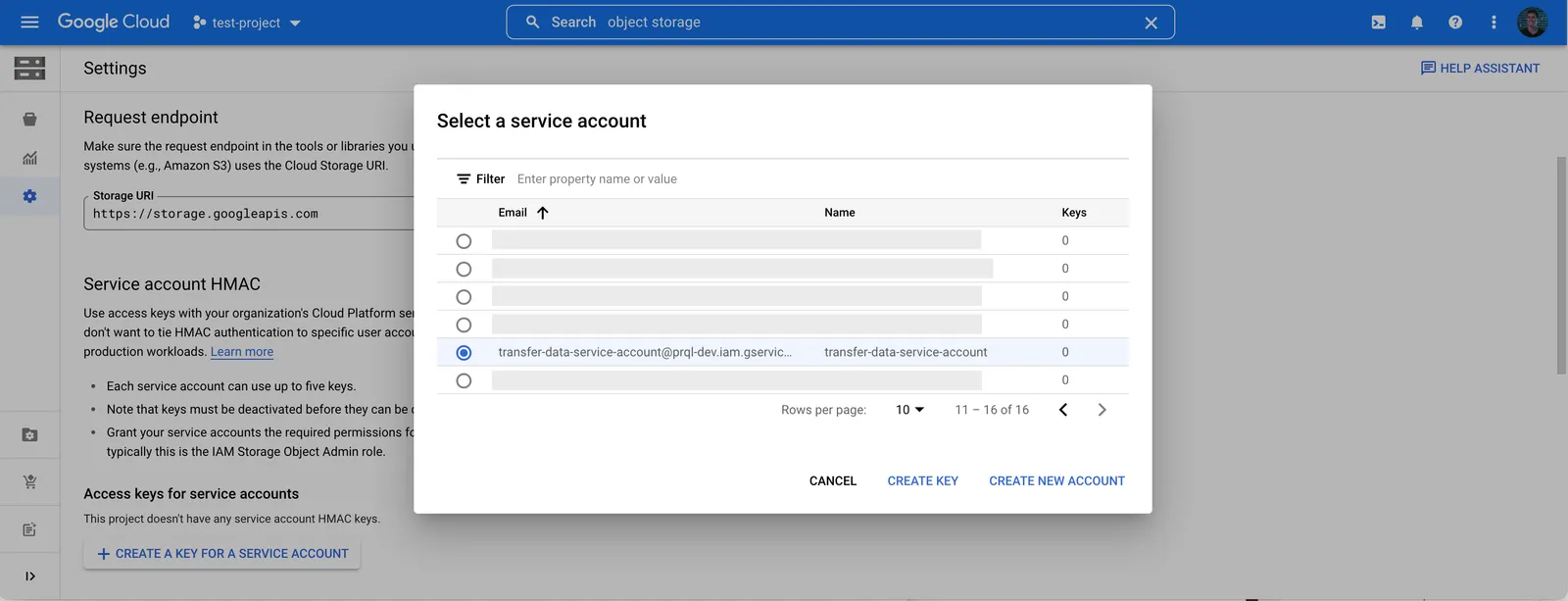Viewport: 1568px width, 601px height.
Task: Select the Settings gear in sidebar
Action: point(29,196)
